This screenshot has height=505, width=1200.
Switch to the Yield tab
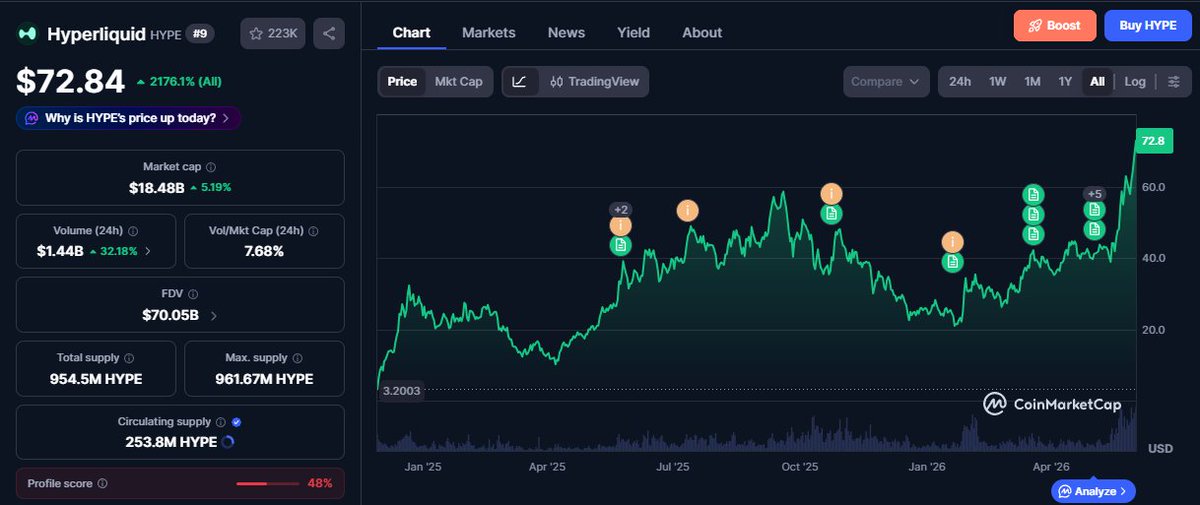(634, 32)
